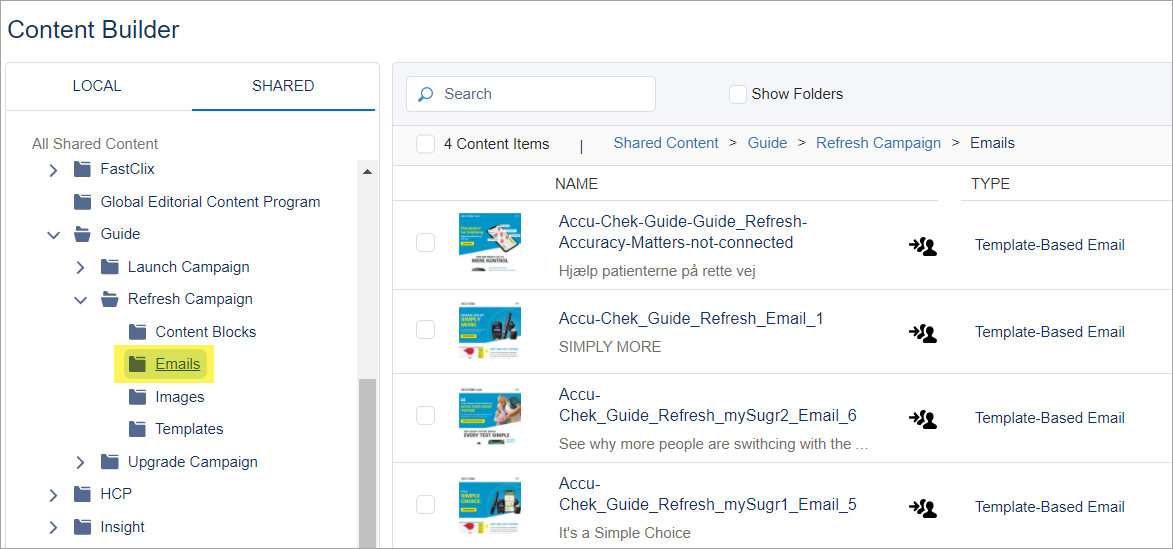
Task: Switch to the LOCAL tab
Action: (x=97, y=86)
